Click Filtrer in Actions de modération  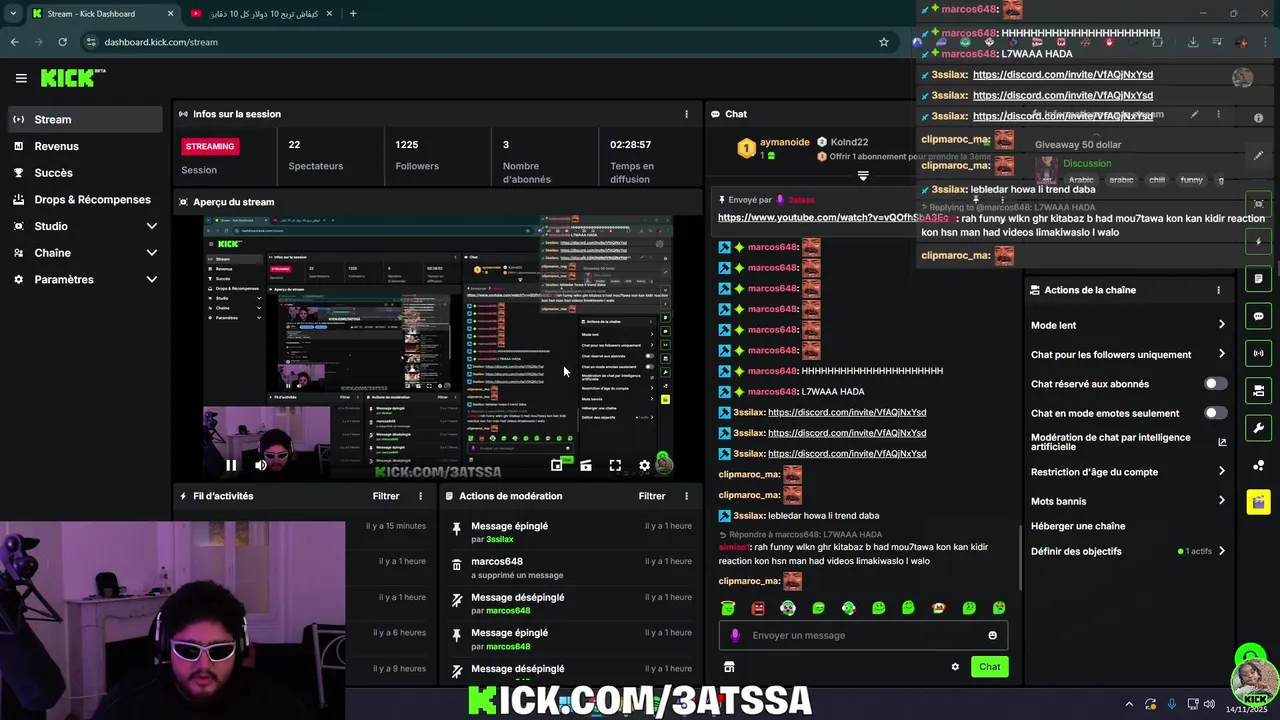(652, 496)
